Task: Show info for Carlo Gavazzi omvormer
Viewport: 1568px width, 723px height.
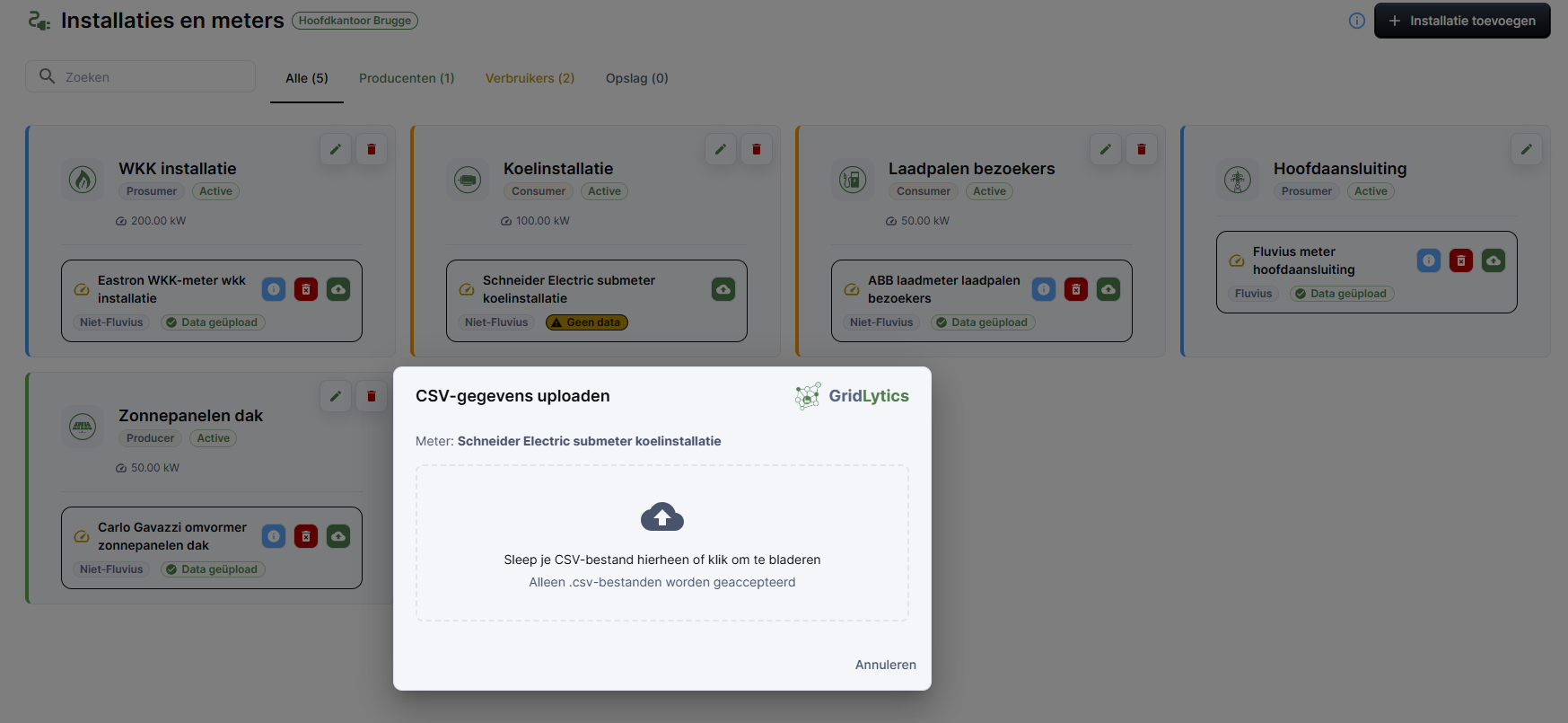Action: (x=274, y=536)
